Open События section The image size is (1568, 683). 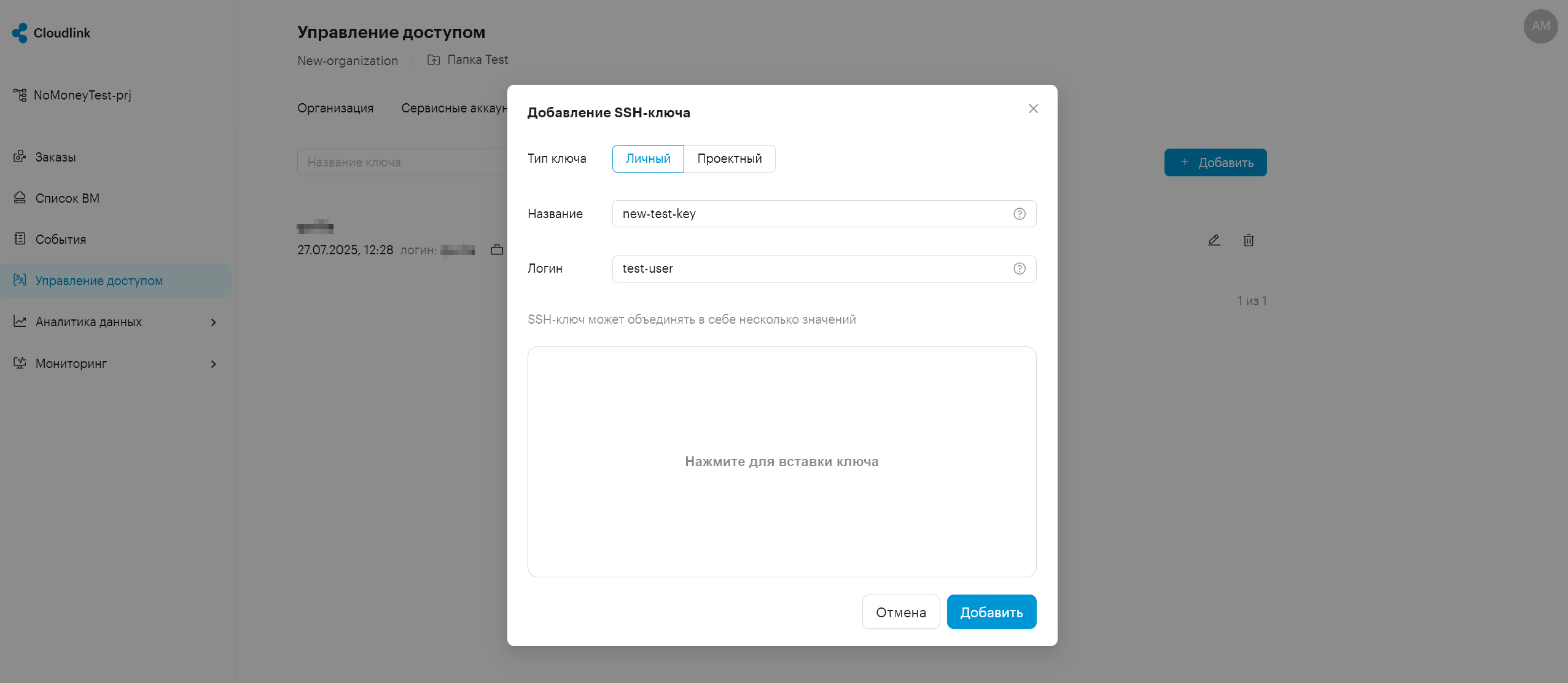click(60, 240)
